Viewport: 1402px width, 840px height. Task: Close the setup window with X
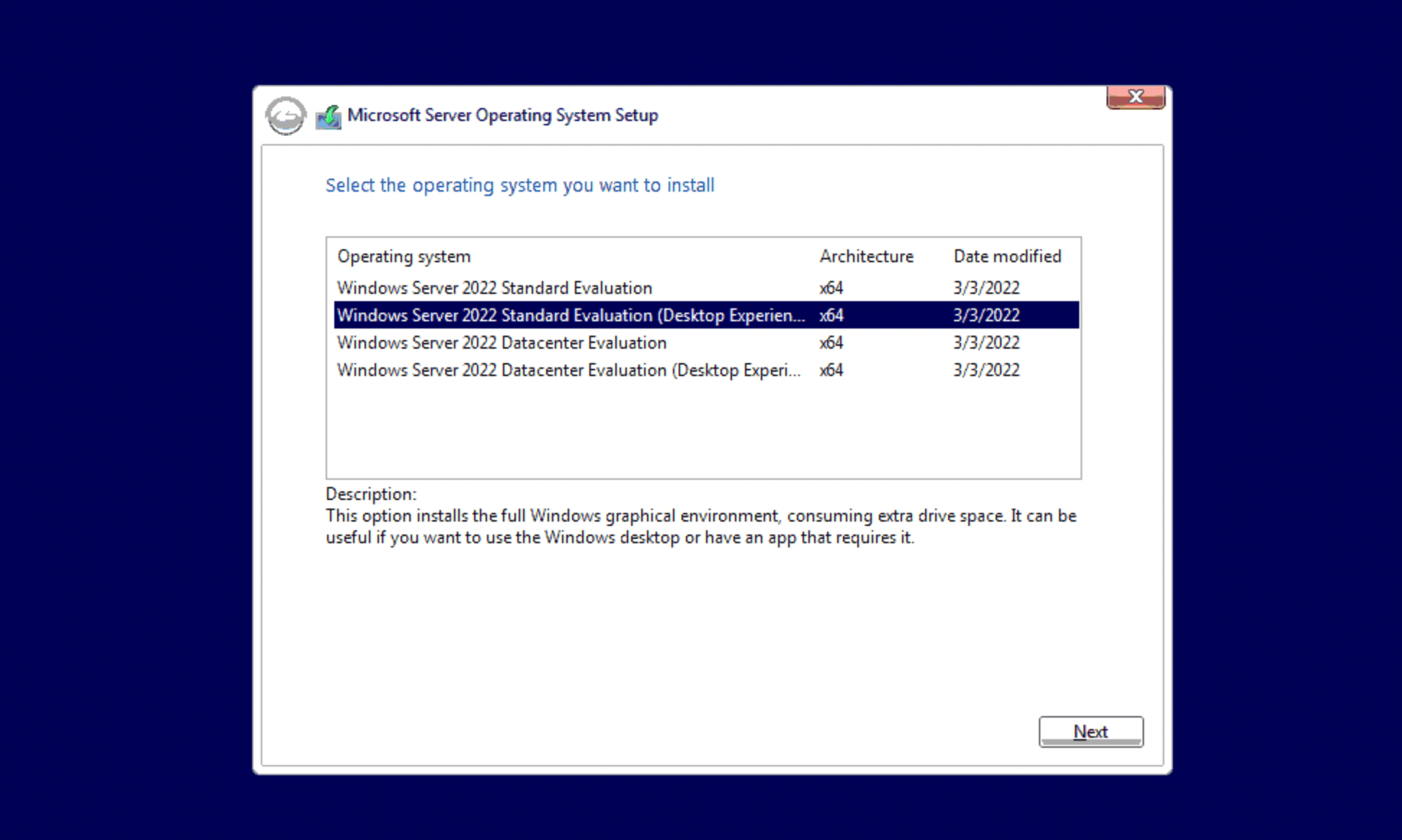pos(1135,97)
